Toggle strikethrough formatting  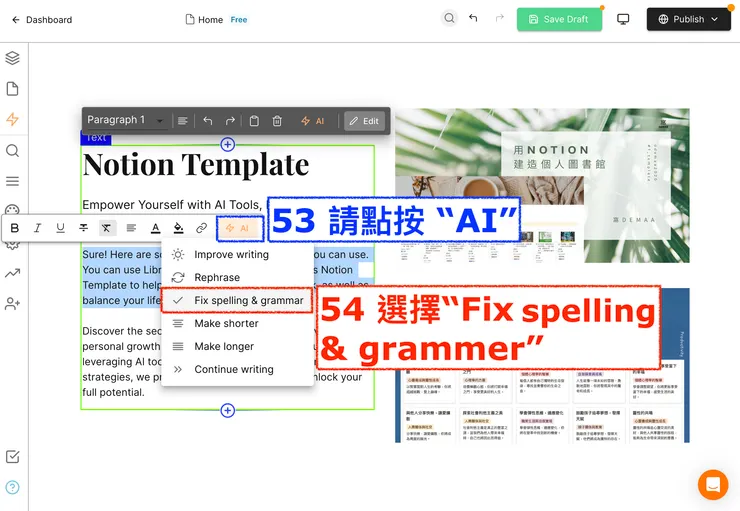[x=84, y=228]
